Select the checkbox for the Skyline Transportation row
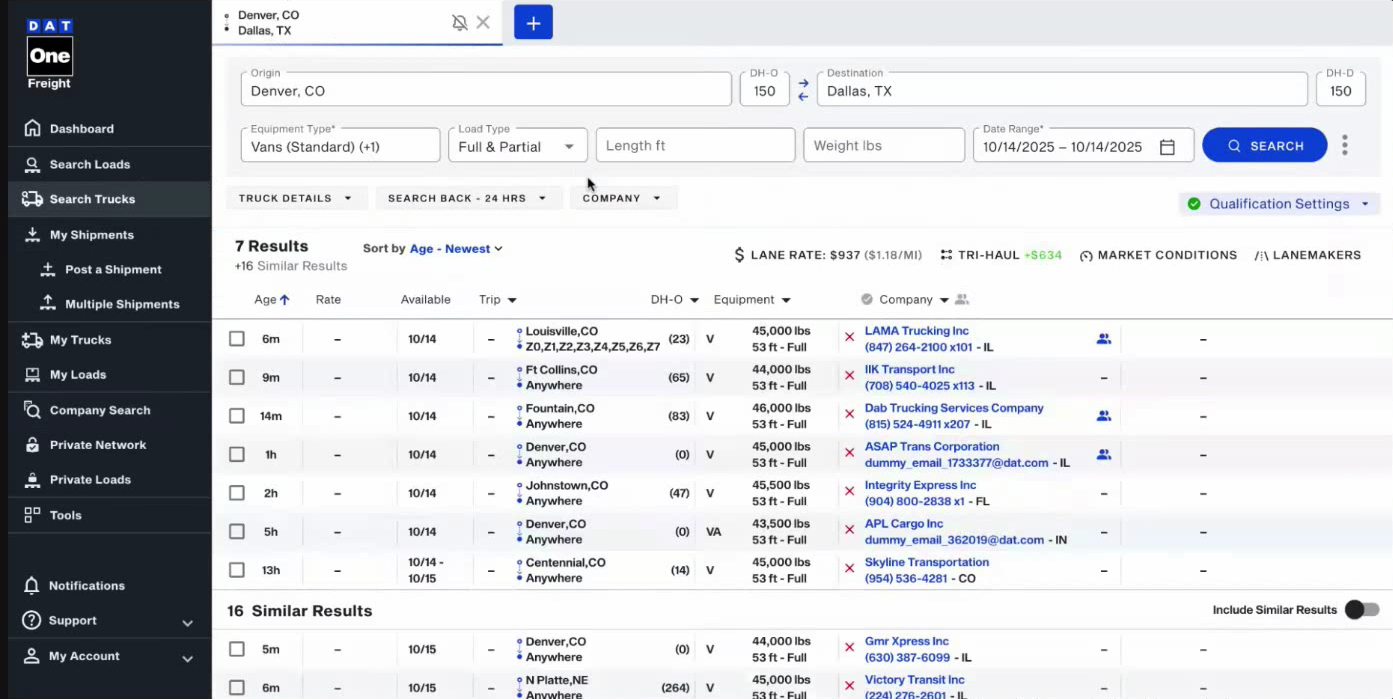 click(x=237, y=570)
